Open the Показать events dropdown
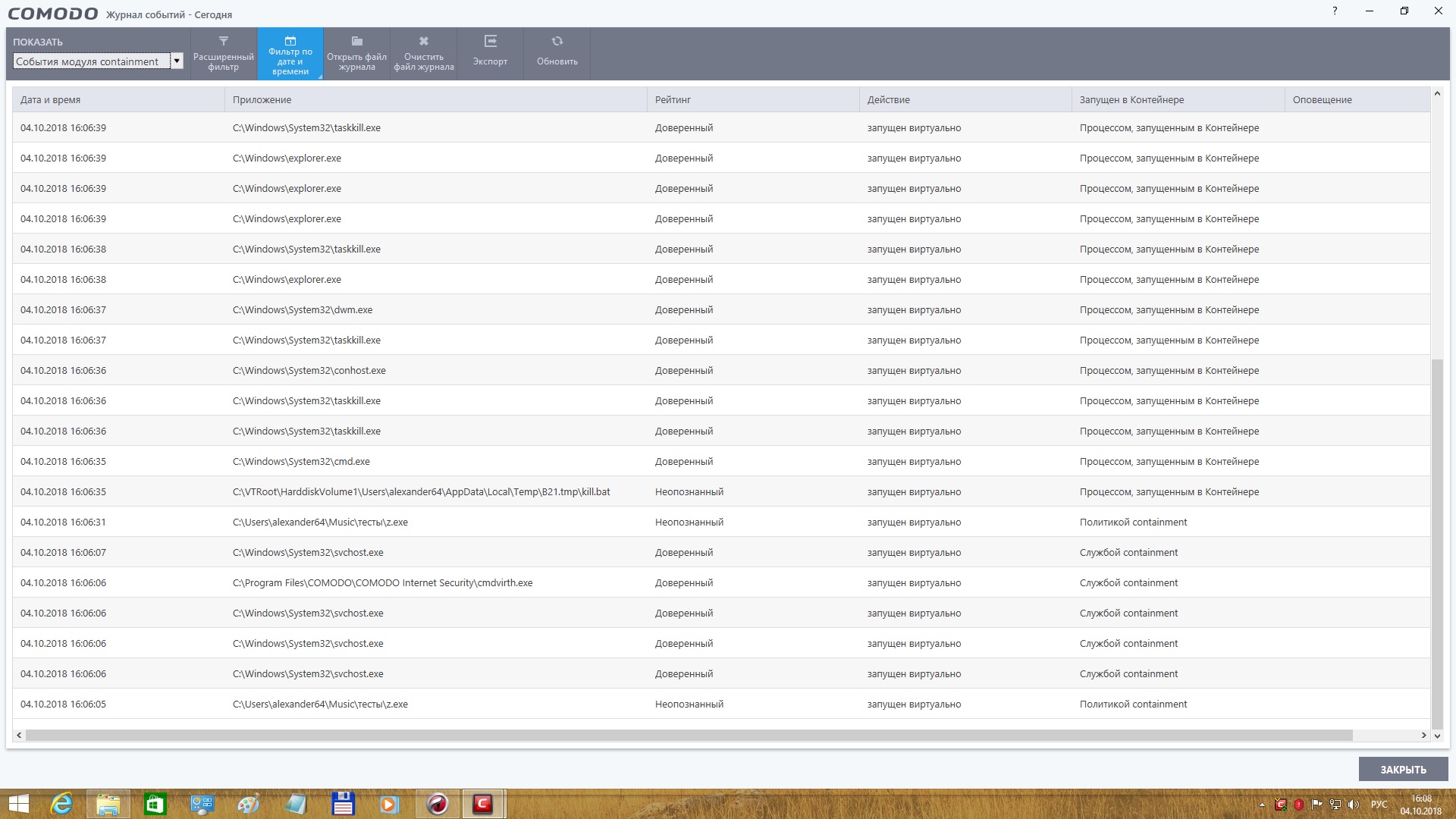 (x=91, y=61)
